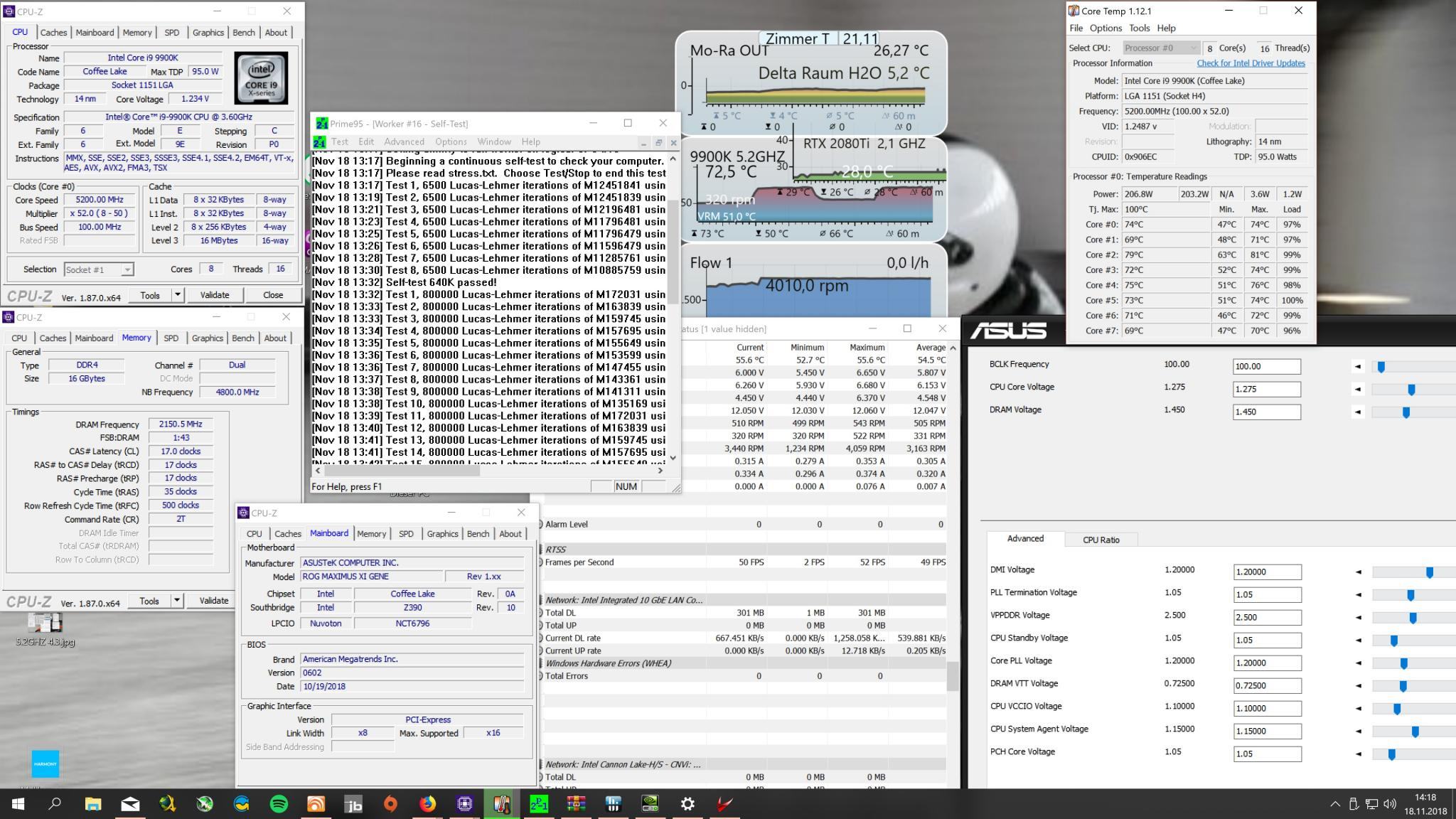Click the network icon in system tray
Viewport: 1456px width, 819px height.
coord(1371,804)
